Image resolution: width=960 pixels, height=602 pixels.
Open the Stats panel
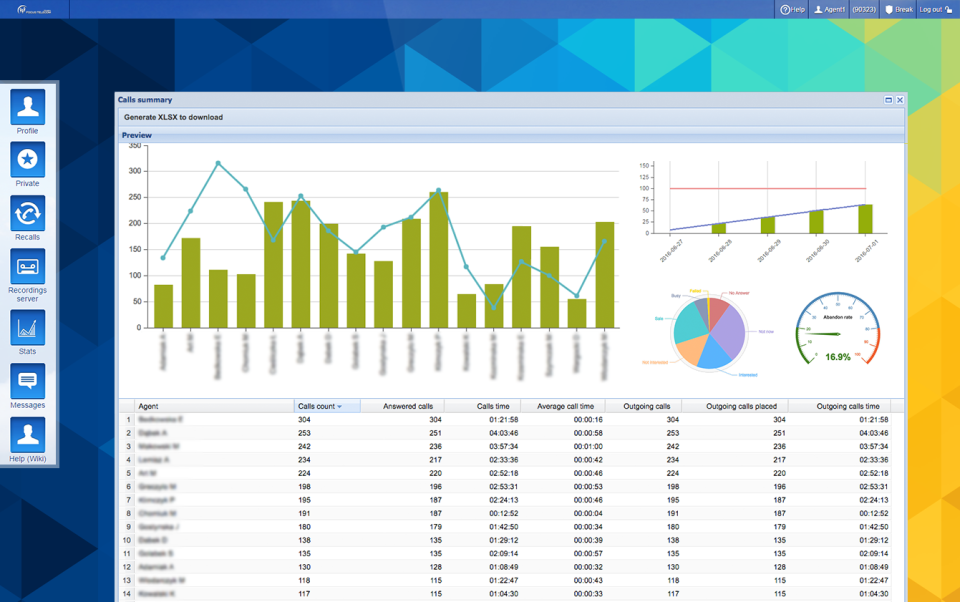pos(27,325)
